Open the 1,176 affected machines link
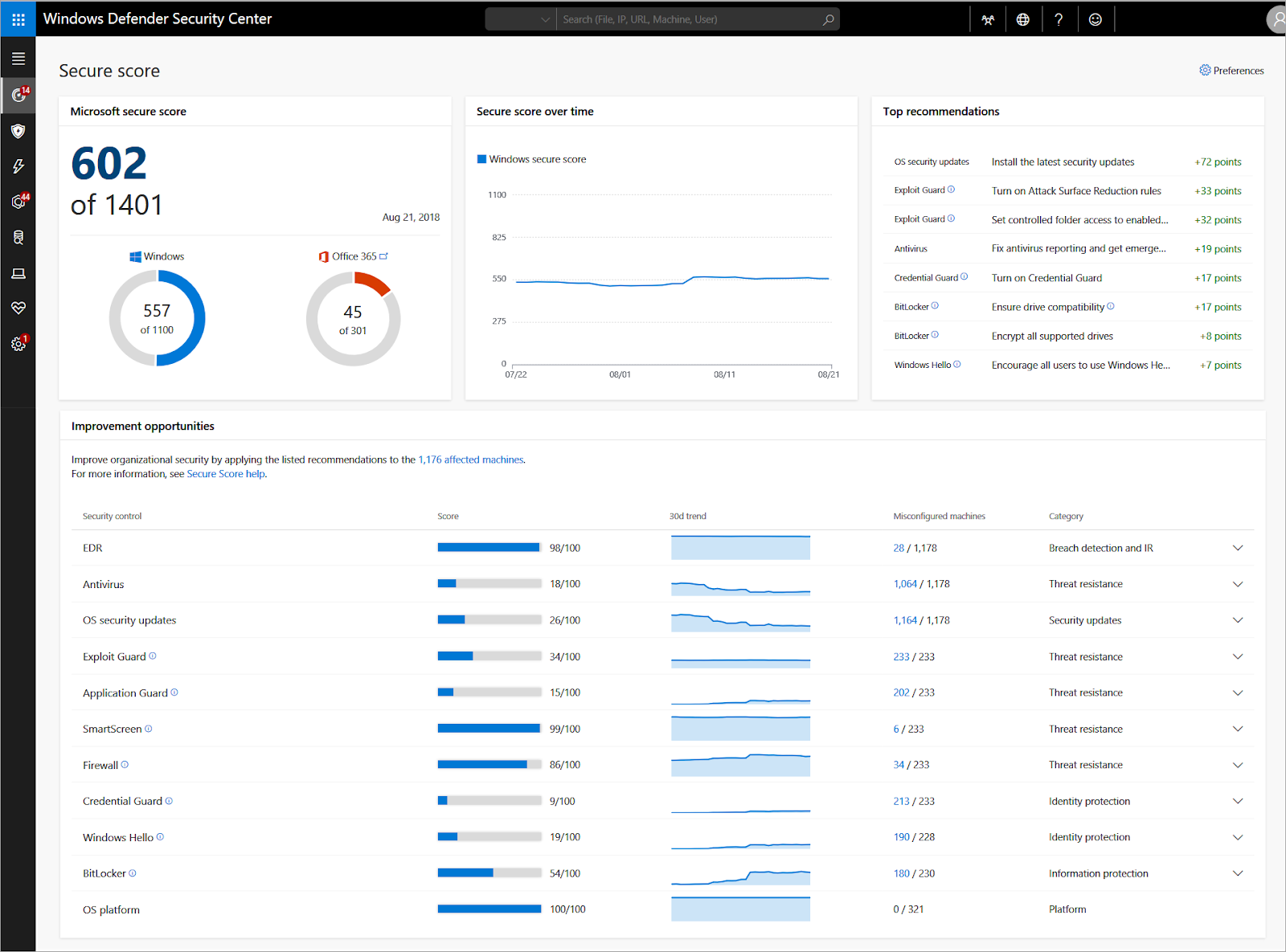 point(470,460)
